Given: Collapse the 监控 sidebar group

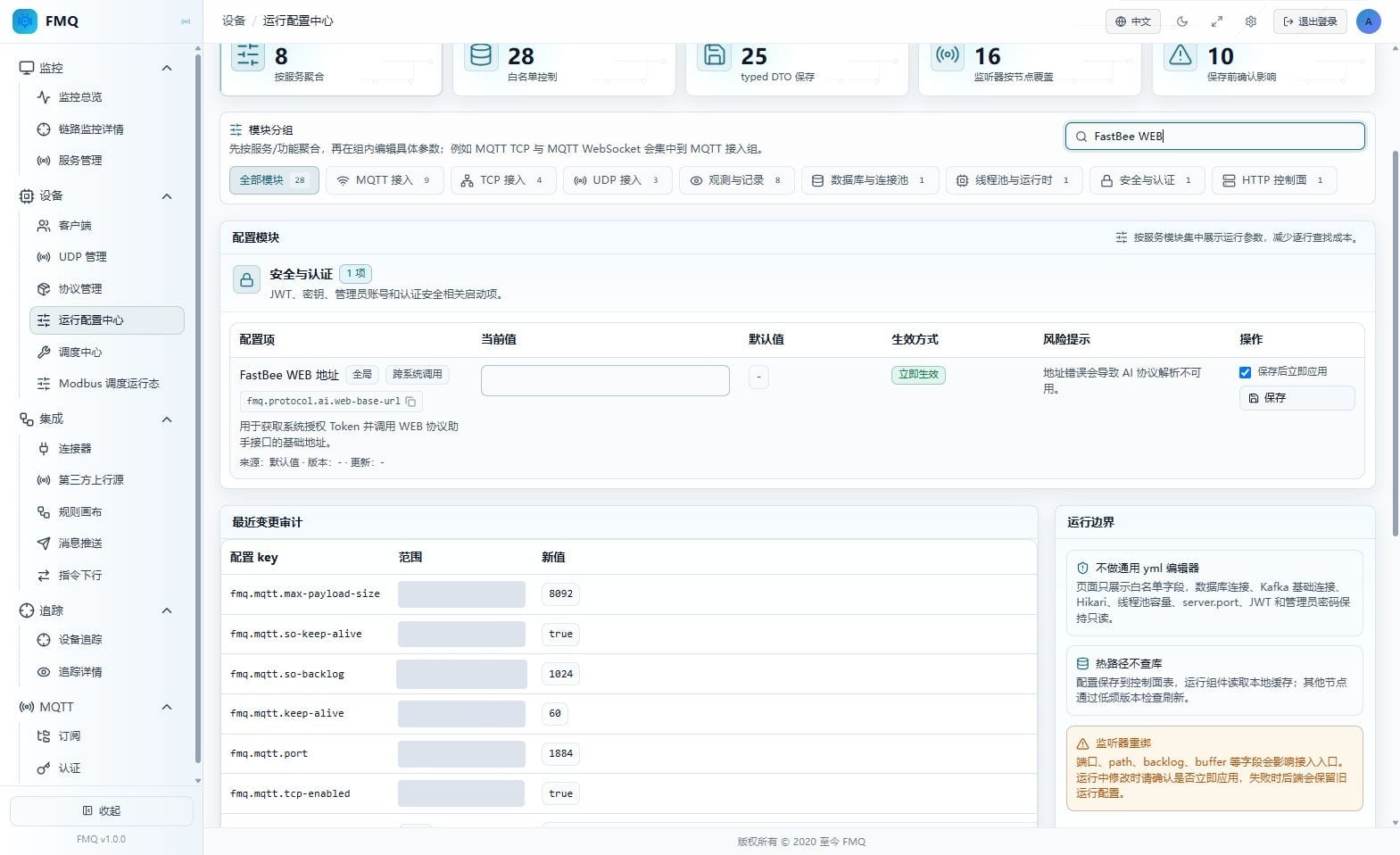Looking at the screenshot, I should [166, 68].
